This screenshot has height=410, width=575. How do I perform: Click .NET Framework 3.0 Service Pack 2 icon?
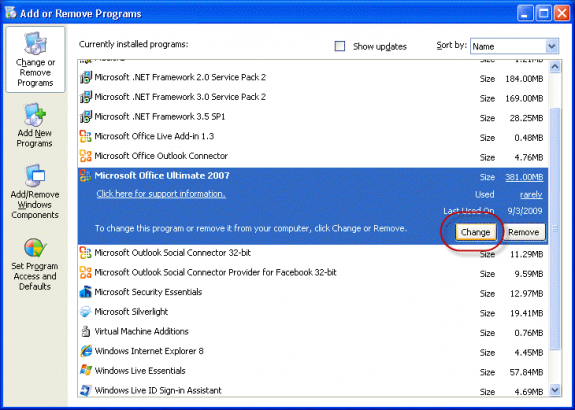(86, 97)
